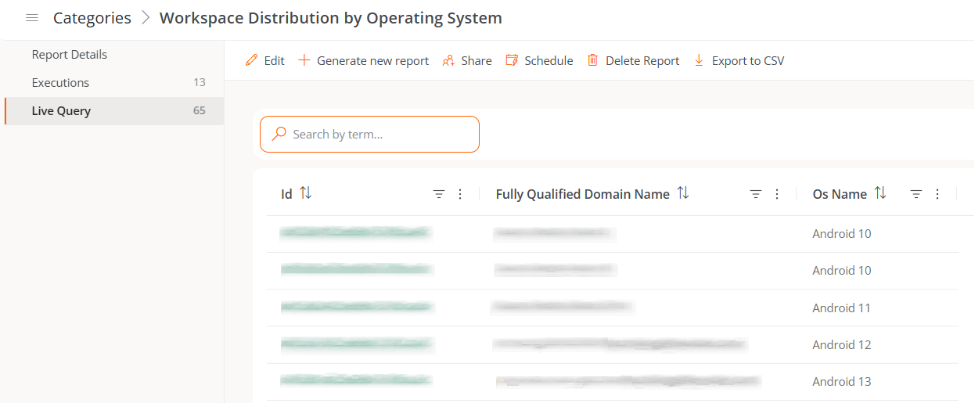Image resolution: width=974 pixels, height=403 pixels.
Task: Open the hamburger navigation menu
Action: 31,18
